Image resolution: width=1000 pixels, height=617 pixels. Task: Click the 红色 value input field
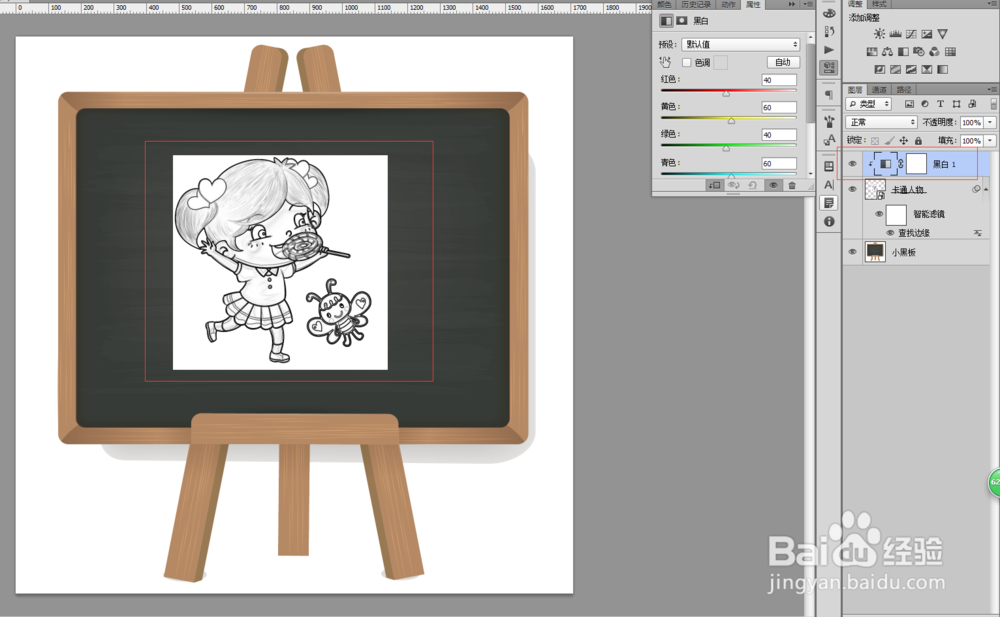coord(779,80)
